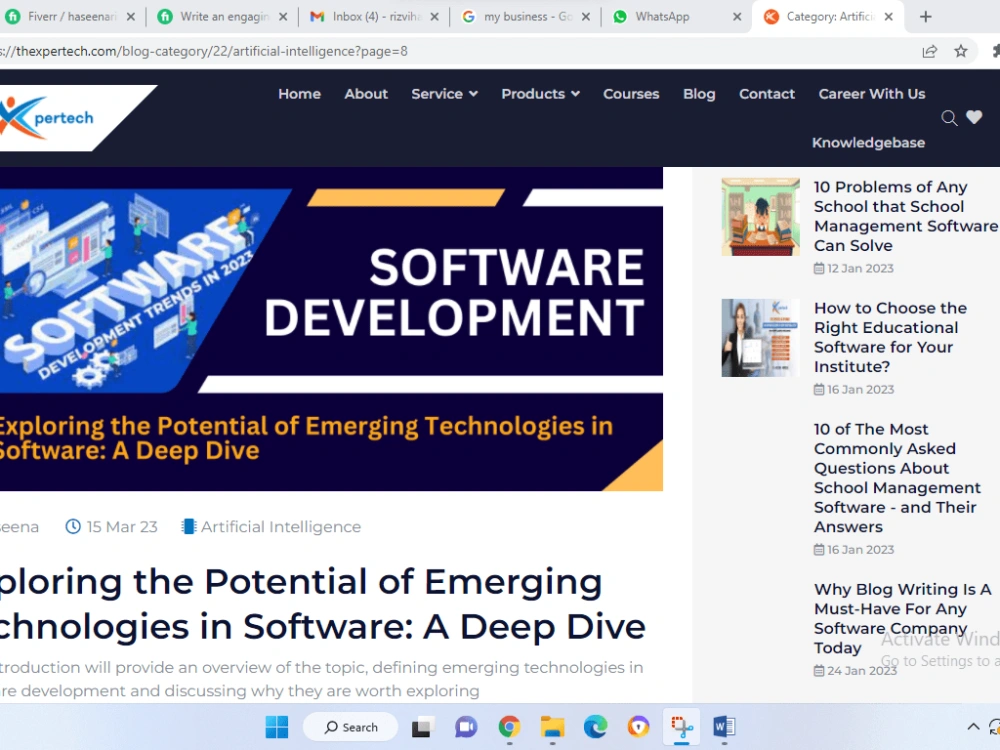The height and width of the screenshot is (750, 1000).
Task: Close the Category: Artificial tab
Action: coord(888,17)
